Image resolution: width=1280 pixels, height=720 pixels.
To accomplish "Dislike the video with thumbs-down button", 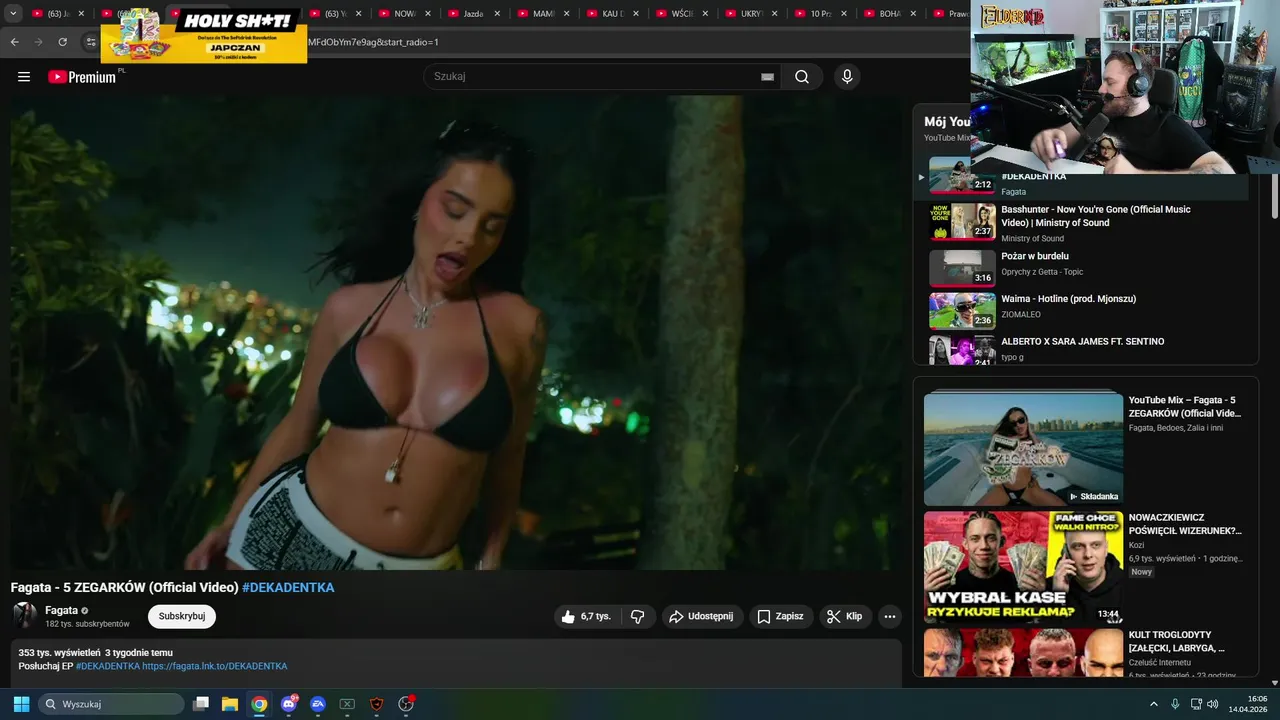I will (x=637, y=616).
